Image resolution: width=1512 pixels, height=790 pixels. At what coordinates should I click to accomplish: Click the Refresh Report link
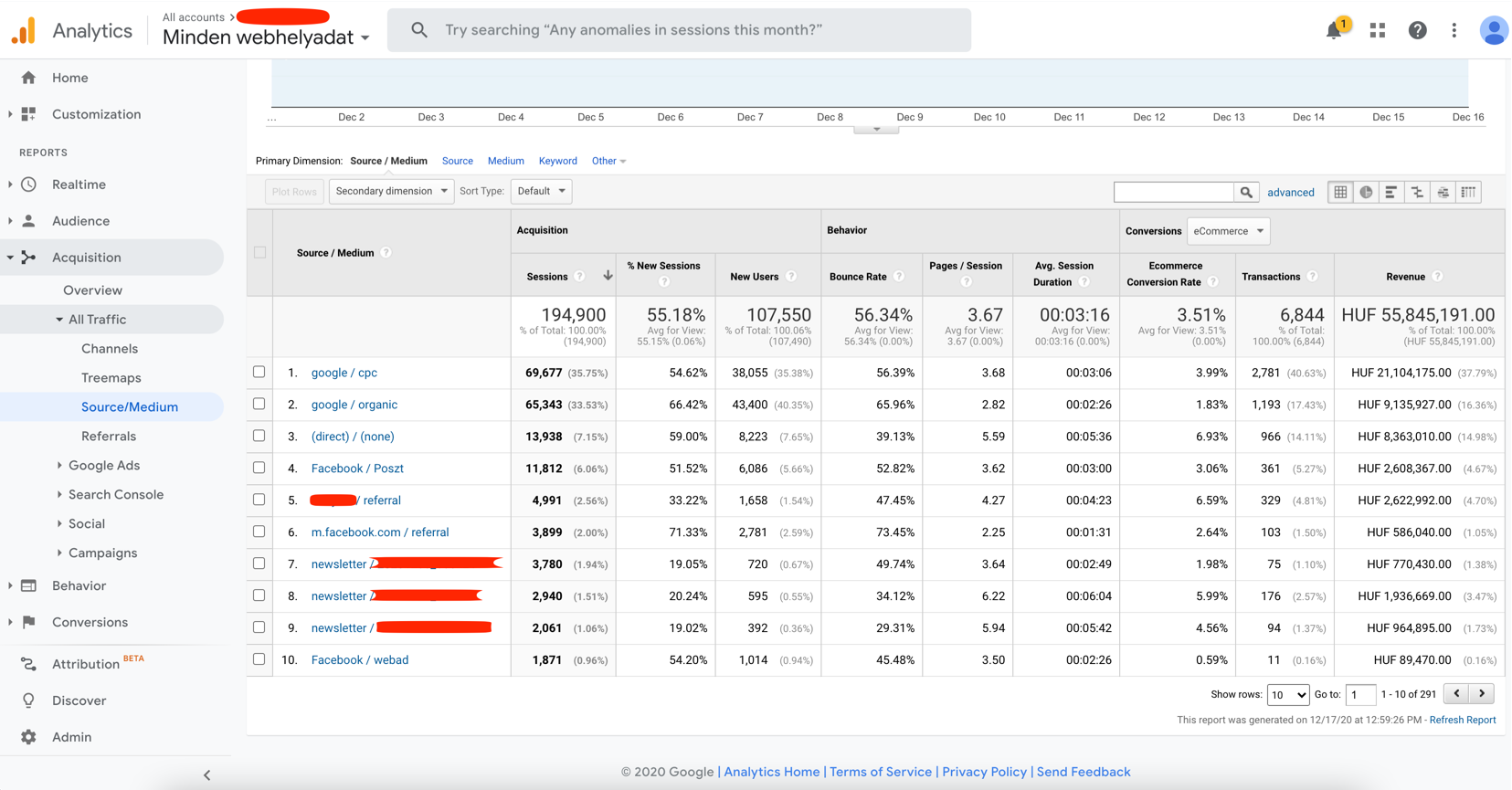coord(1462,720)
